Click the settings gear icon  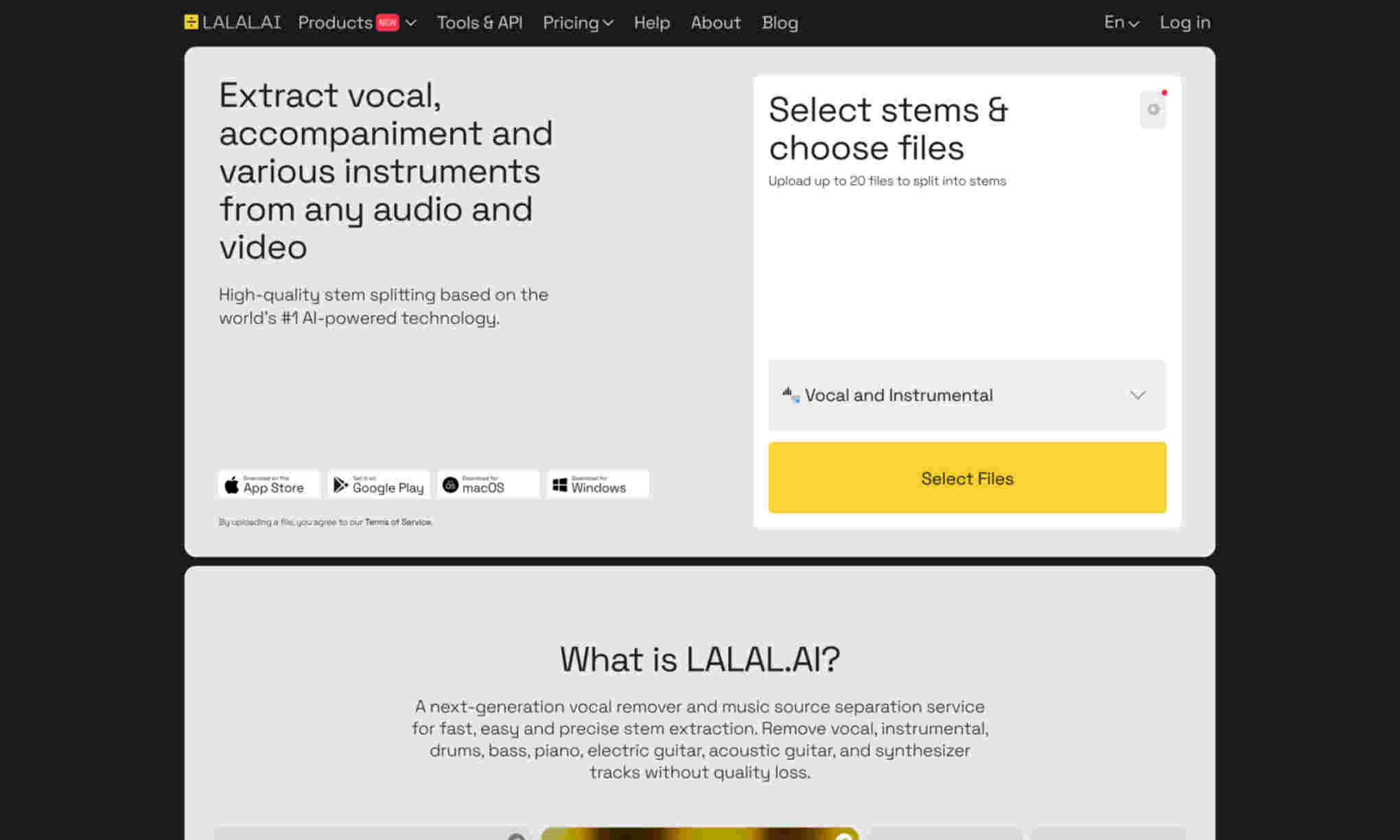(x=1153, y=110)
